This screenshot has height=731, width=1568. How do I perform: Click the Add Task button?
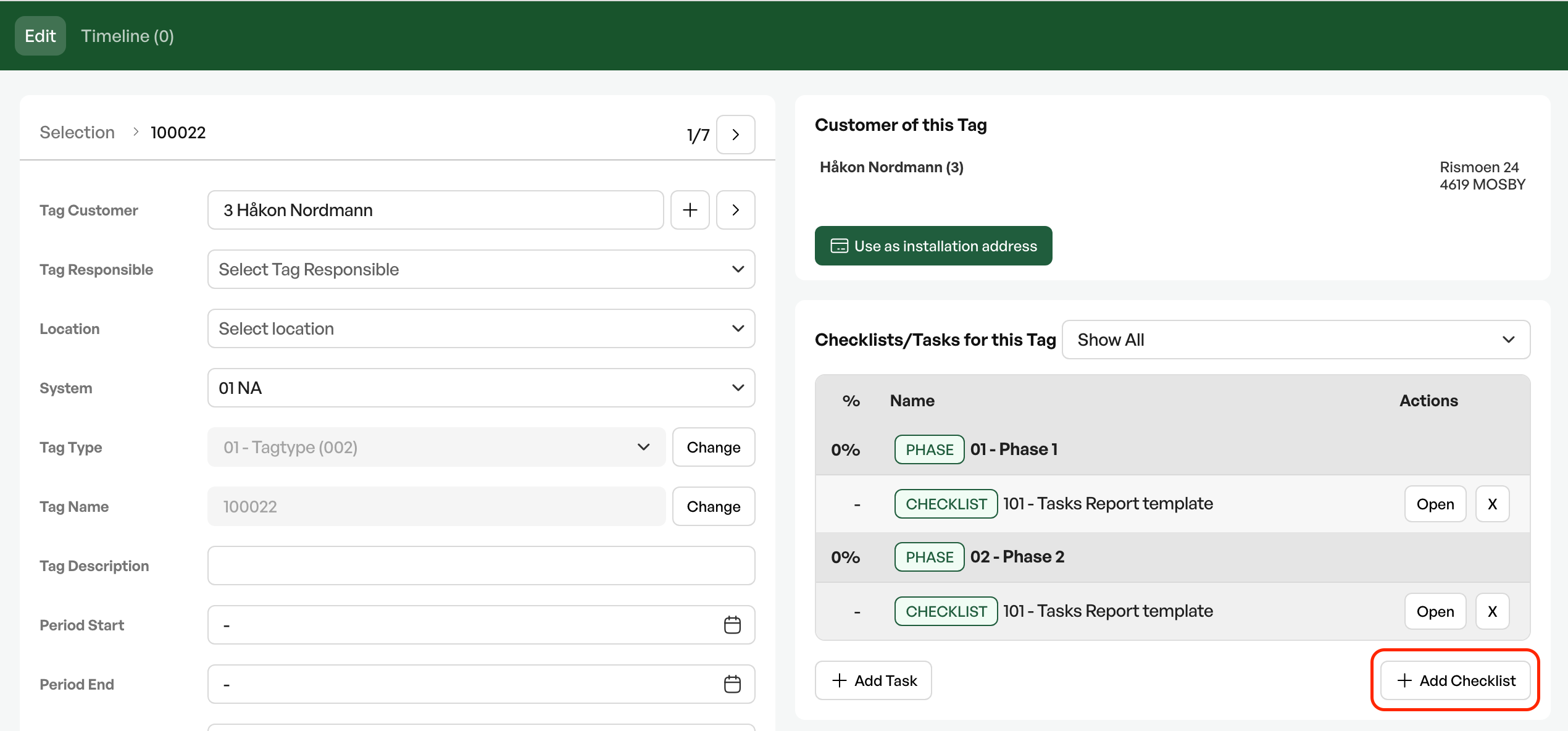874,680
